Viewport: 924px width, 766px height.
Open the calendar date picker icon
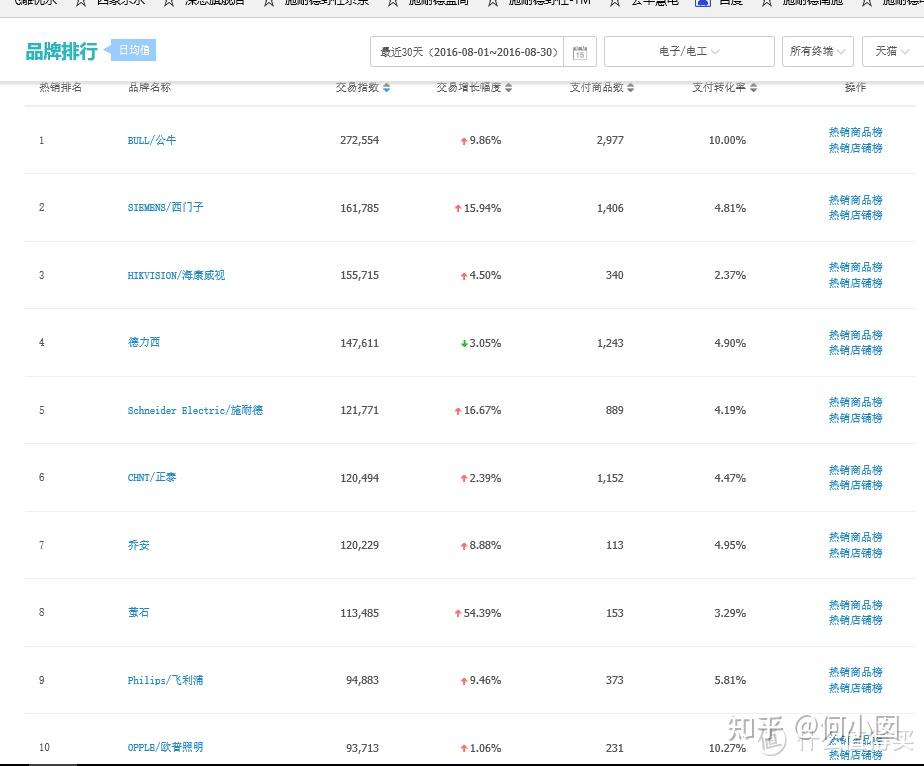(580, 52)
